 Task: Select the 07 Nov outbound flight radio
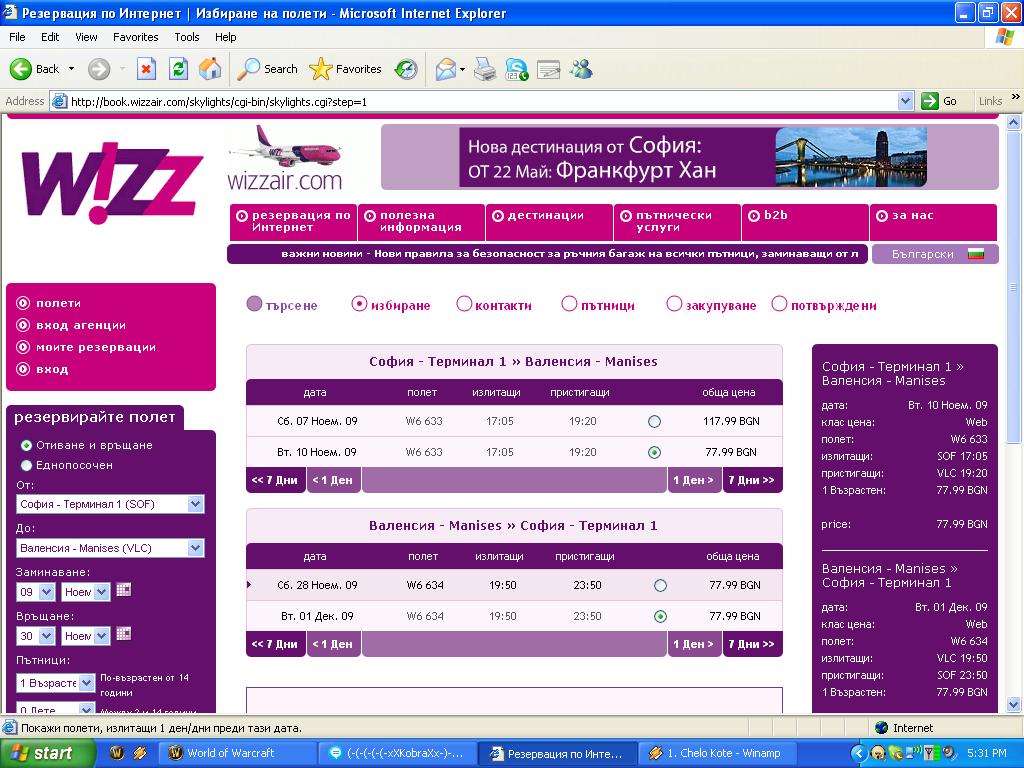[654, 421]
